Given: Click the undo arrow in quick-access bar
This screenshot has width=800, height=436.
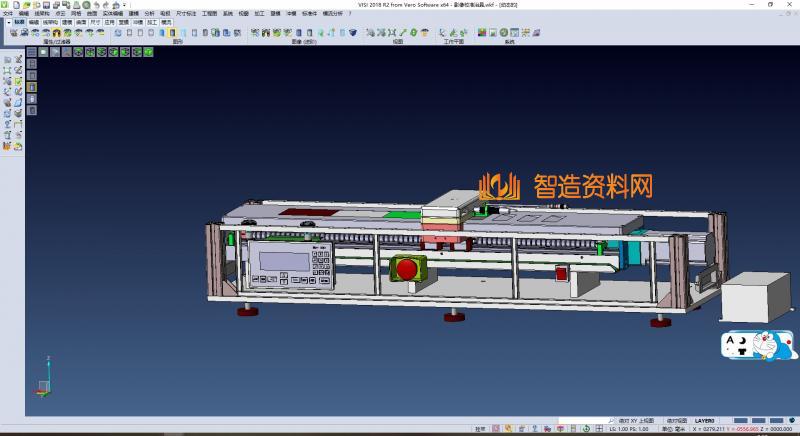Looking at the screenshot, I should (x=94, y=5).
